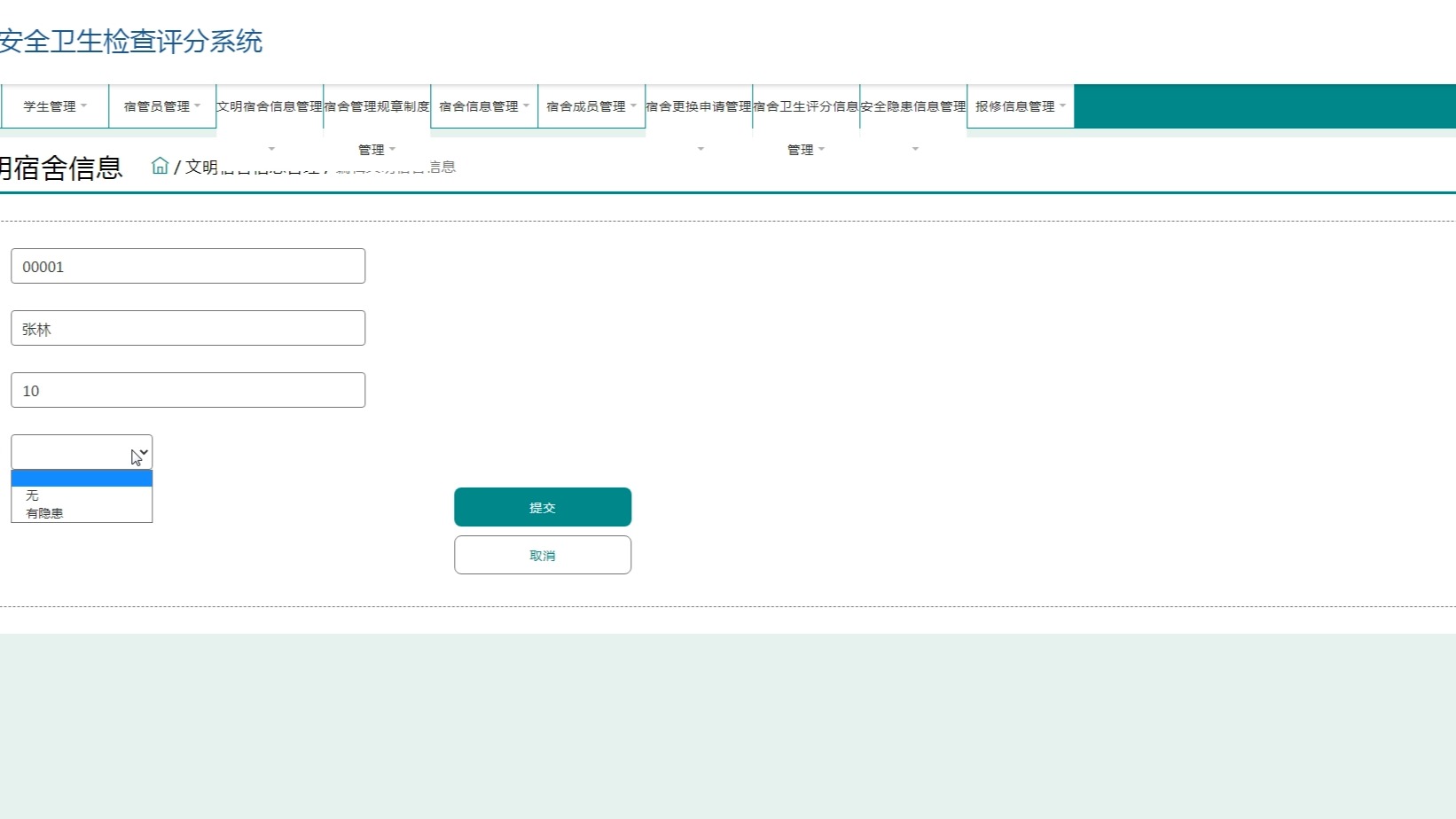Open 宿舍成员管理 menu
The height and width of the screenshot is (819, 1456).
[x=591, y=106]
